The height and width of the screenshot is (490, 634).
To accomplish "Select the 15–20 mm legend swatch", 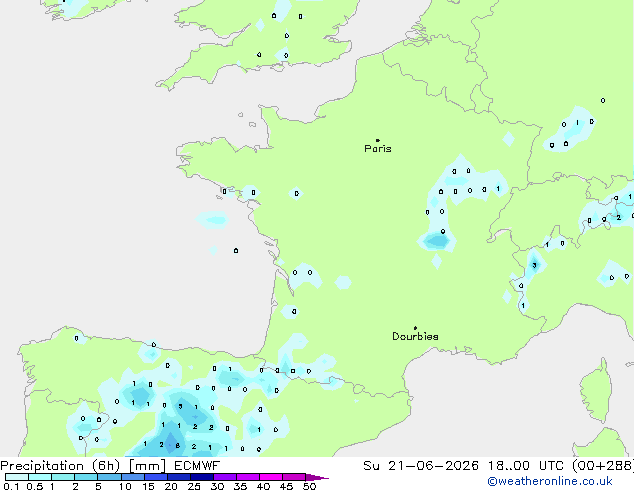I will click(x=155, y=477).
